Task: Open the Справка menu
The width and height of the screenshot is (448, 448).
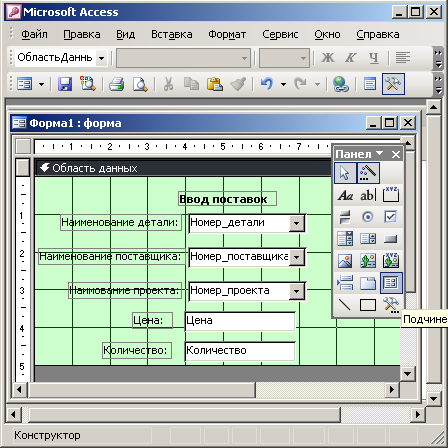Action: point(378,34)
